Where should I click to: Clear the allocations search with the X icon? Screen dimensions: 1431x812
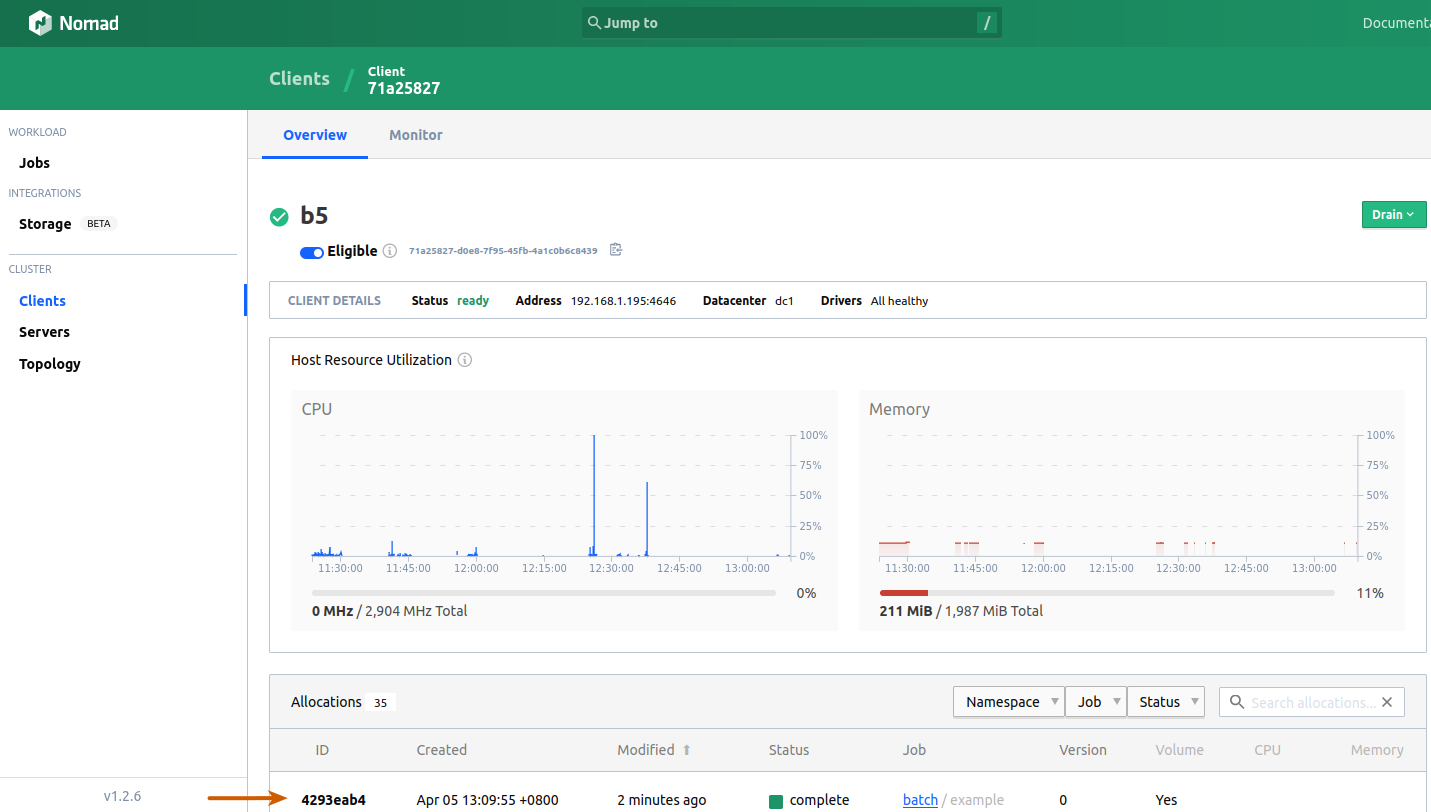[1387, 702]
